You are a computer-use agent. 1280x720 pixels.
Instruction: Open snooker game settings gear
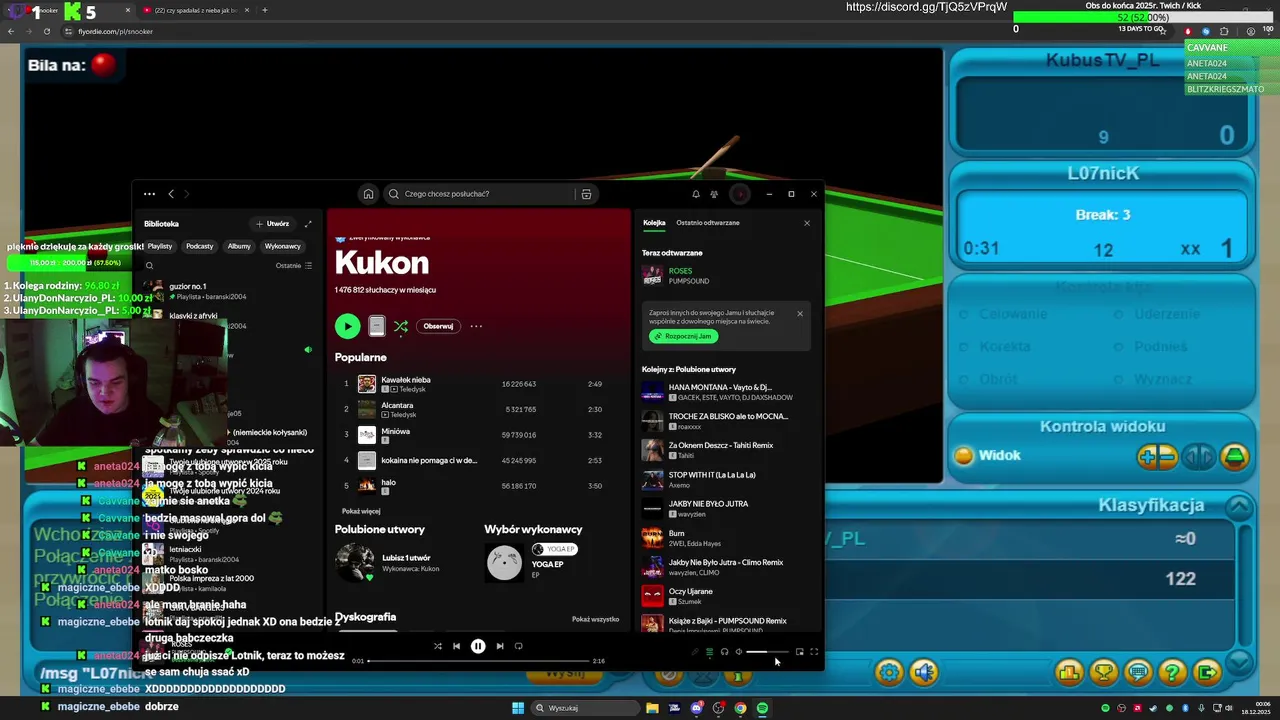point(889,672)
